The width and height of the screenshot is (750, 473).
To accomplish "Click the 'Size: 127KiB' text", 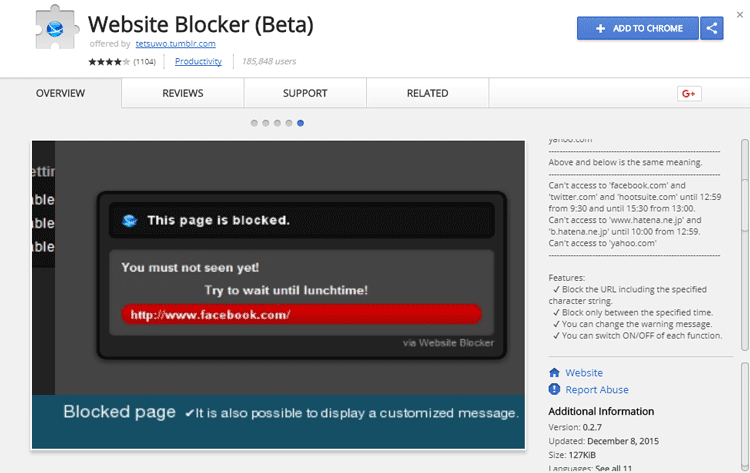I will [572, 455].
